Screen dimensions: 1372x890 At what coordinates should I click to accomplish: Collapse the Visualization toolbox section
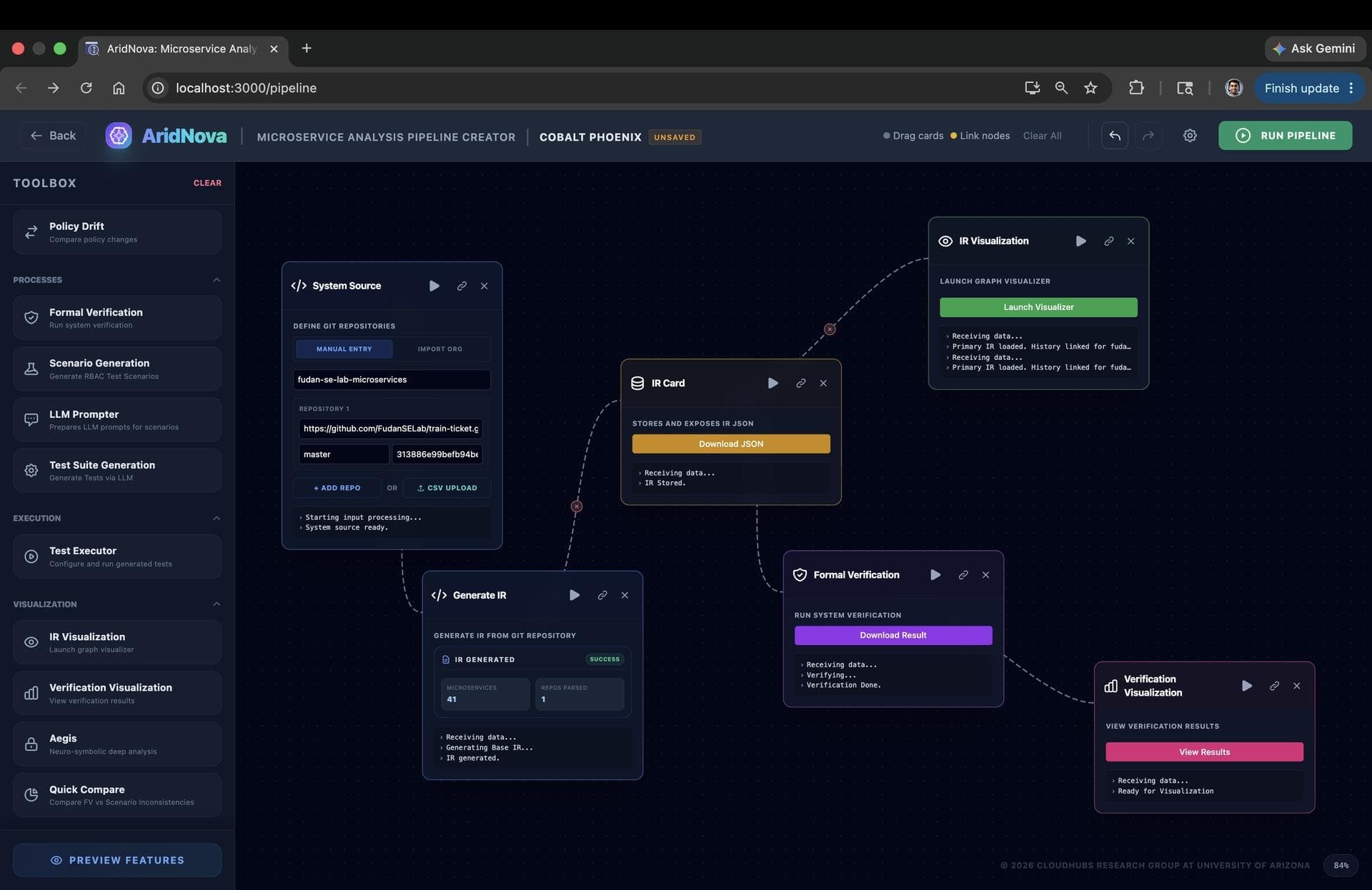click(x=217, y=604)
